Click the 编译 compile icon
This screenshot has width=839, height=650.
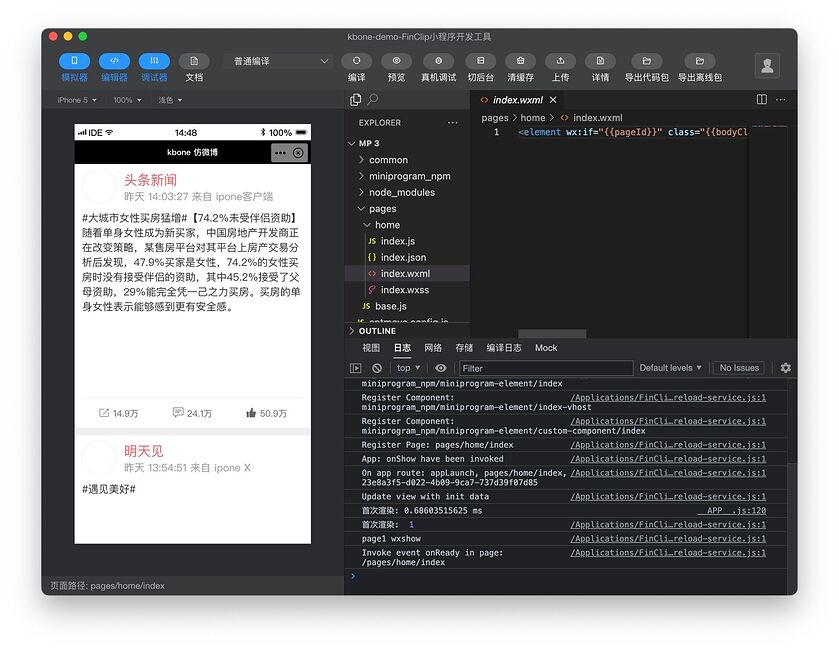point(356,61)
